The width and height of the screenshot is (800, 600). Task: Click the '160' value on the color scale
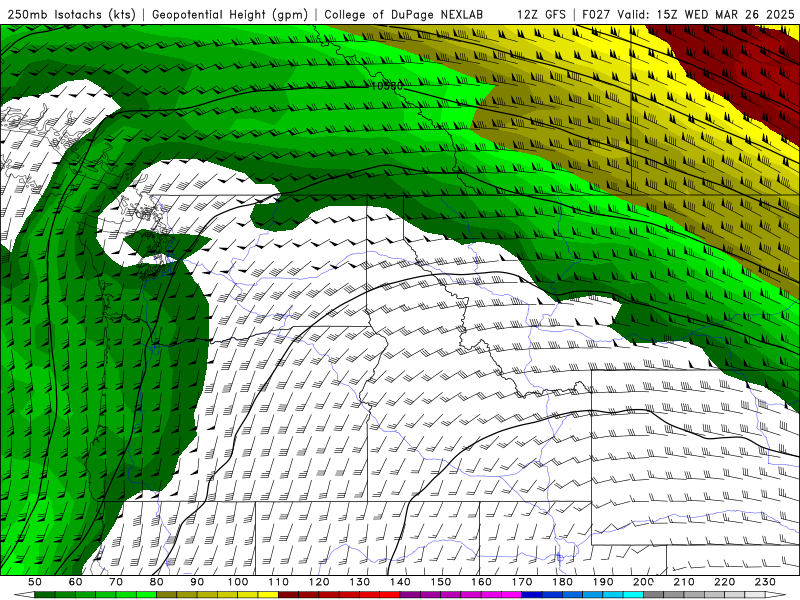(481, 582)
